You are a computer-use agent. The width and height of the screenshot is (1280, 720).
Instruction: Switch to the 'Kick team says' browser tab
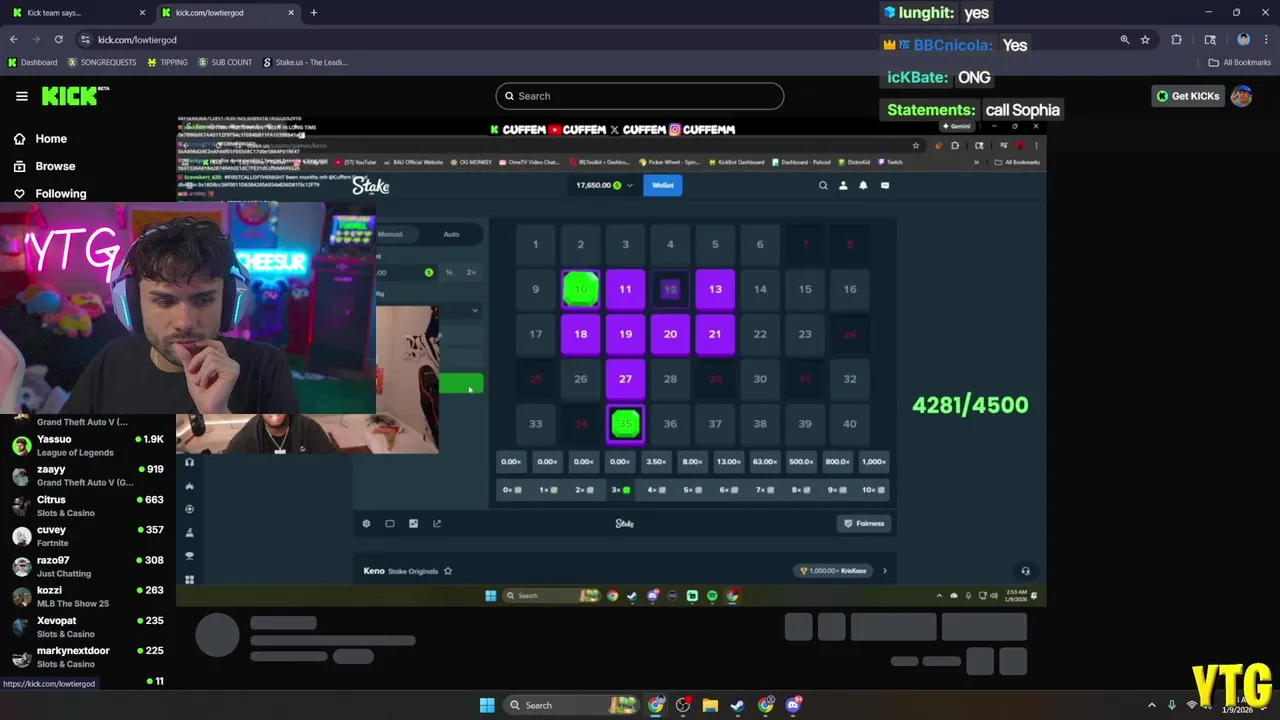point(76,13)
